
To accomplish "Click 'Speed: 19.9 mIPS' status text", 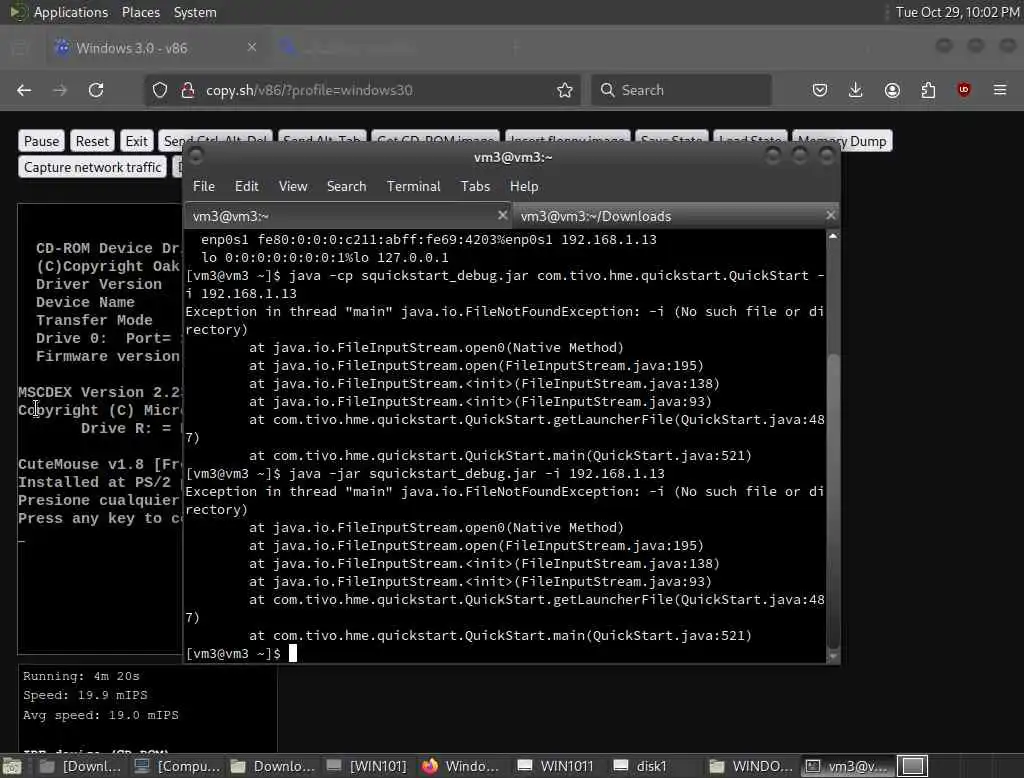I will [85, 695].
